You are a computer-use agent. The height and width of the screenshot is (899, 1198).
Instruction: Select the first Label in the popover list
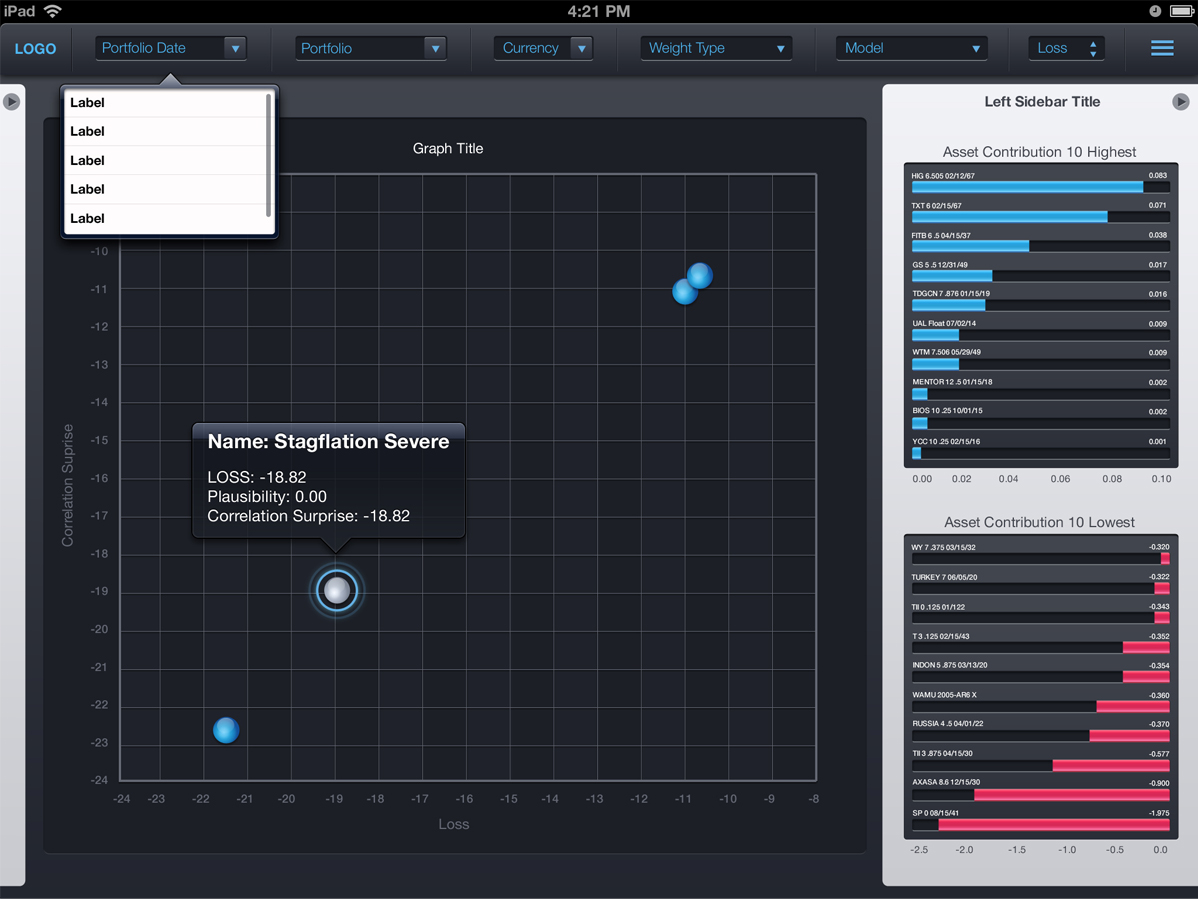(x=167, y=103)
